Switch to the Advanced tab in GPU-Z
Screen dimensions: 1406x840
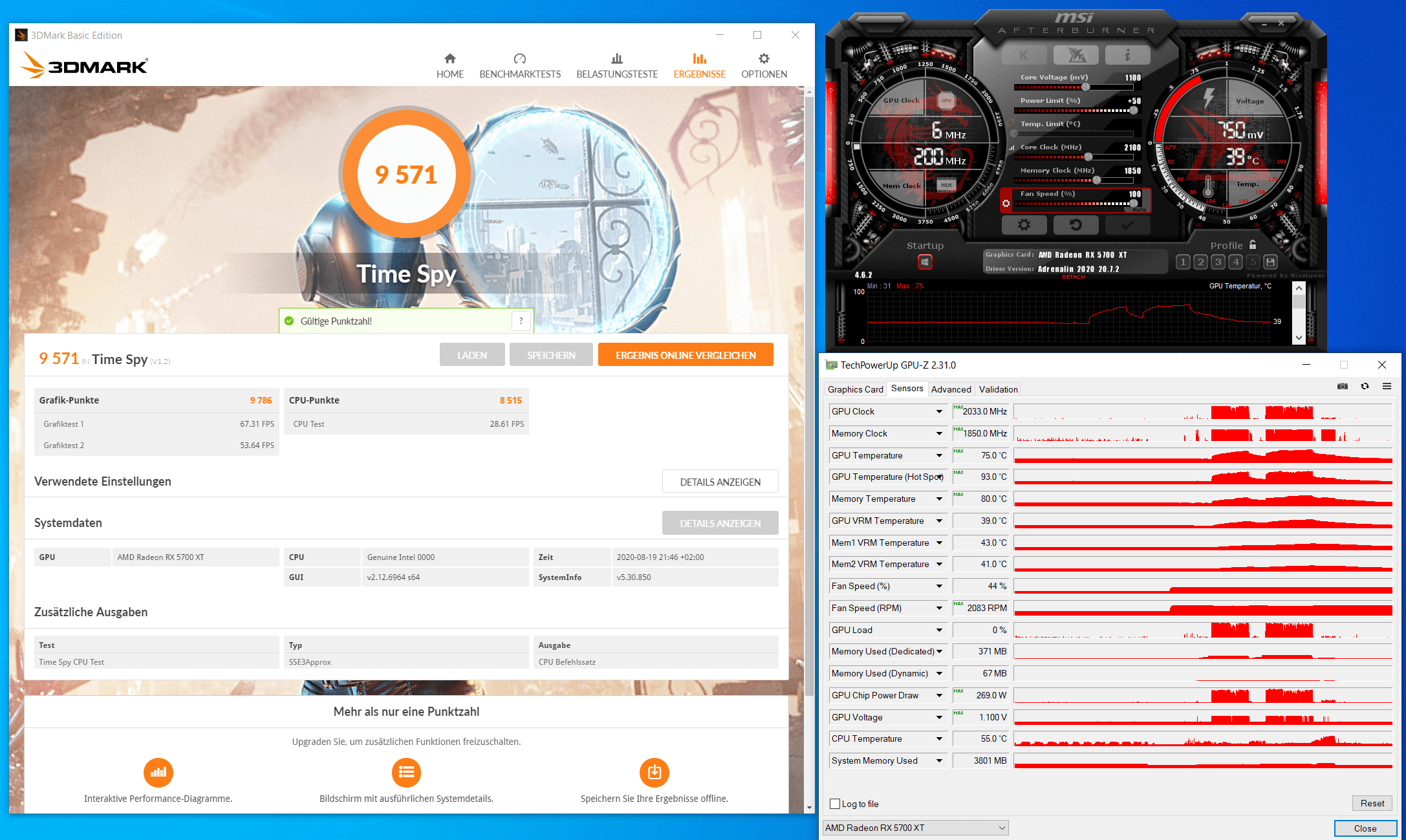[951, 389]
